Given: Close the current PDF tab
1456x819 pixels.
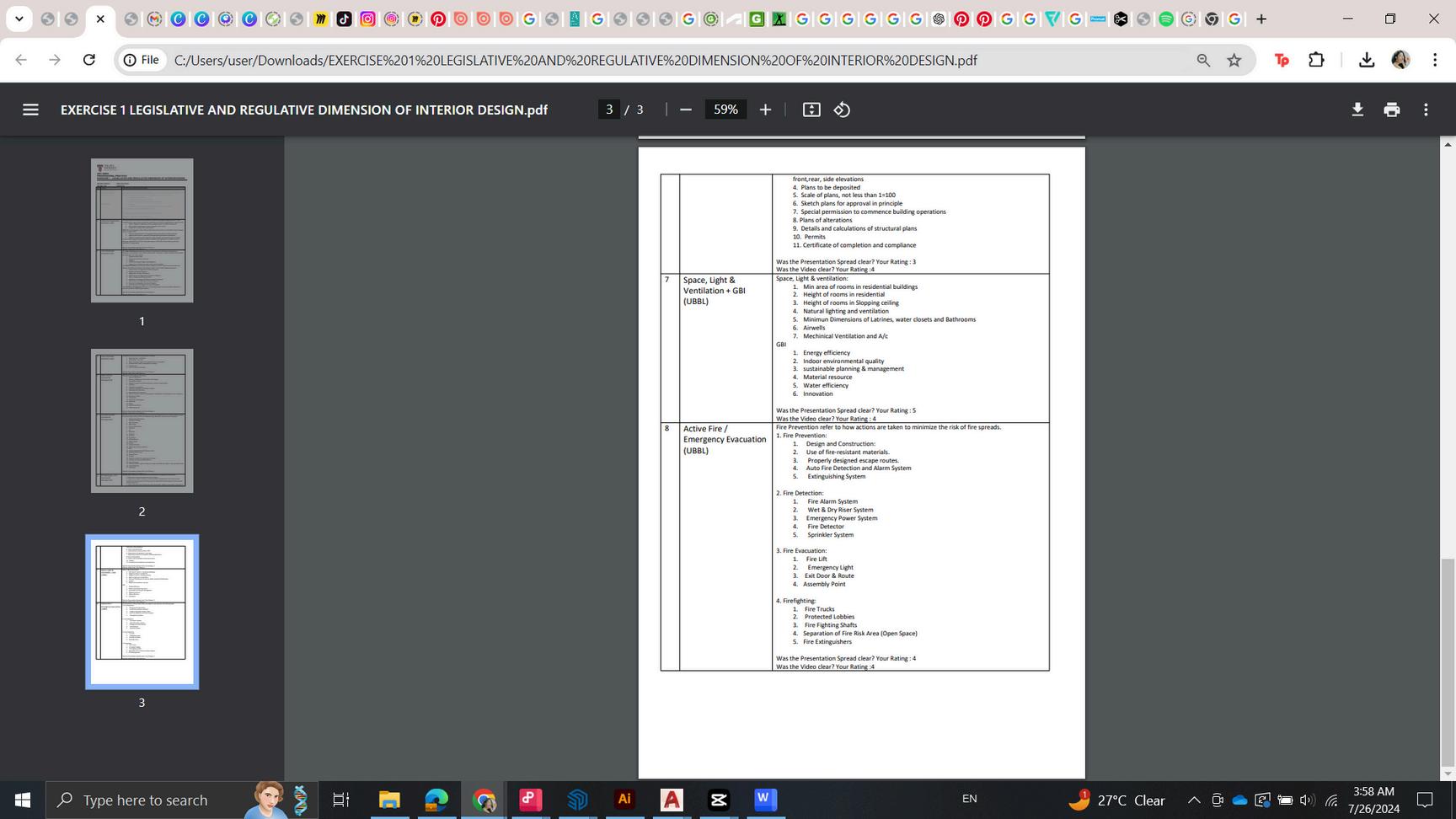Looking at the screenshot, I should click(100, 19).
